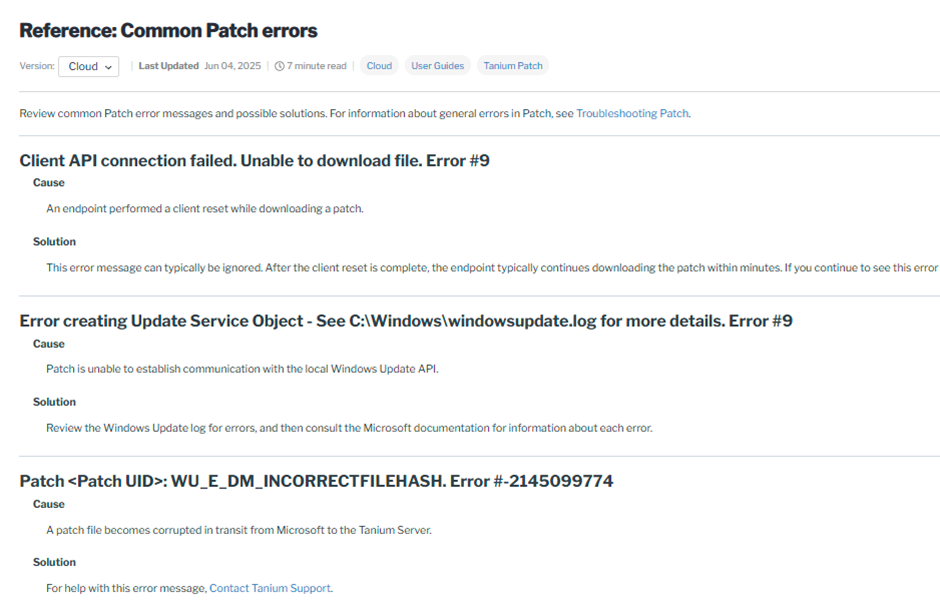Click the Version label text
Viewport: 940px width, 609px height.
36,66
